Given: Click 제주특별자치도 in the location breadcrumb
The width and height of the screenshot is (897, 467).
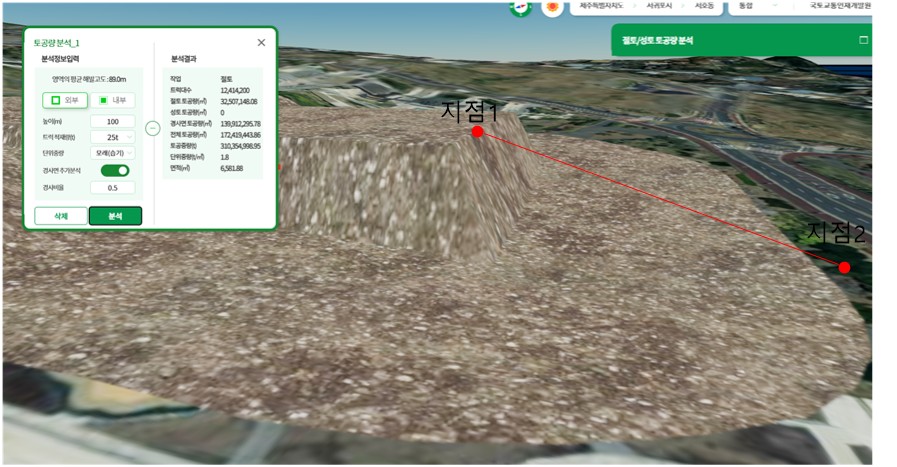Looking at the screenshot, I should [x=601, y=6].
